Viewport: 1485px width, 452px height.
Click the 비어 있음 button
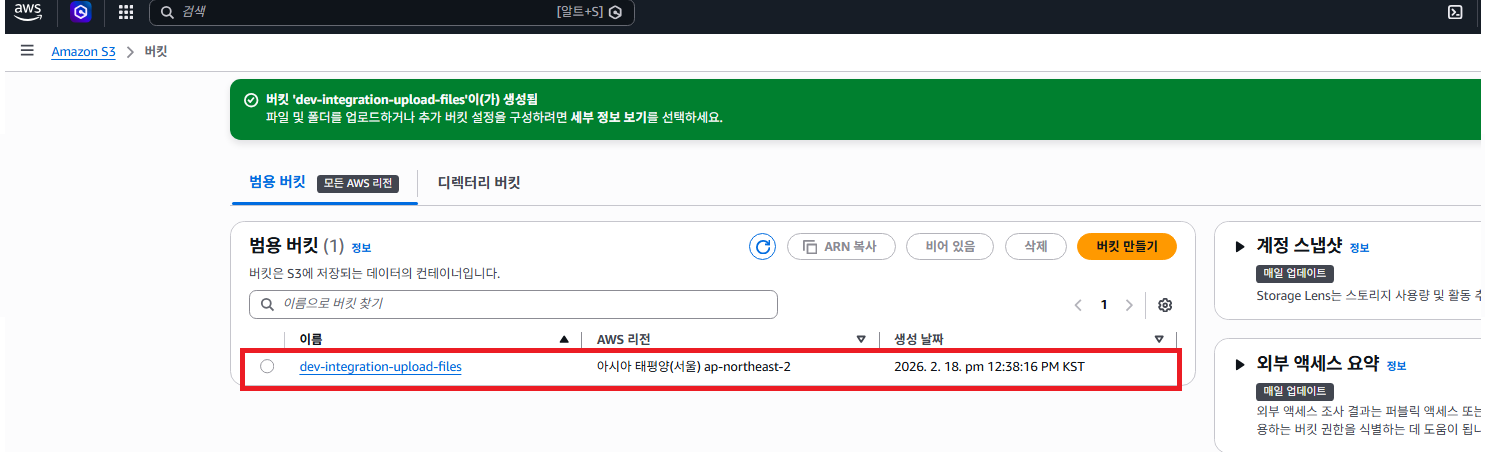(949, 246)
